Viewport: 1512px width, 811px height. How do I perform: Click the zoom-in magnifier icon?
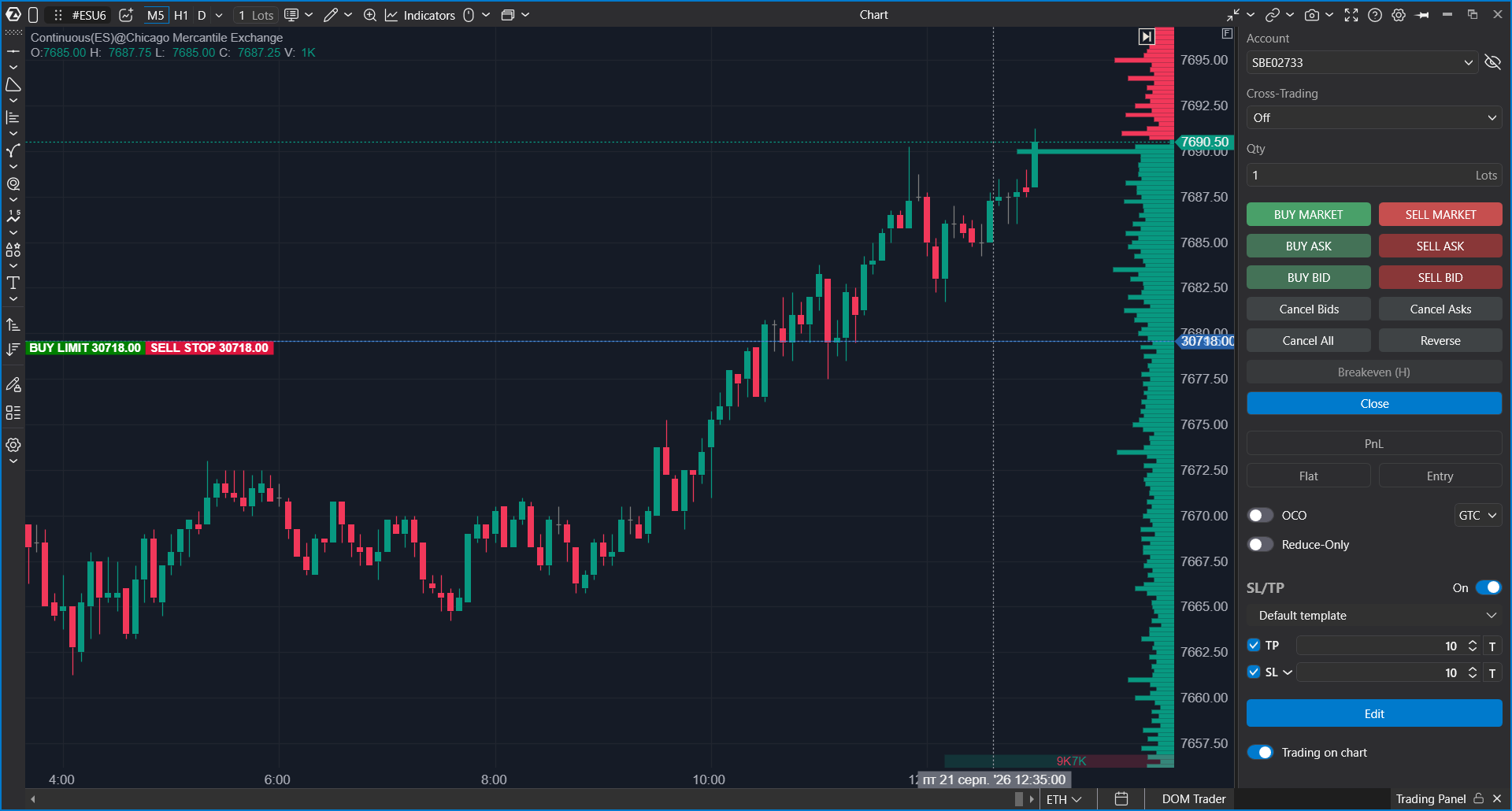pos(370,15)
